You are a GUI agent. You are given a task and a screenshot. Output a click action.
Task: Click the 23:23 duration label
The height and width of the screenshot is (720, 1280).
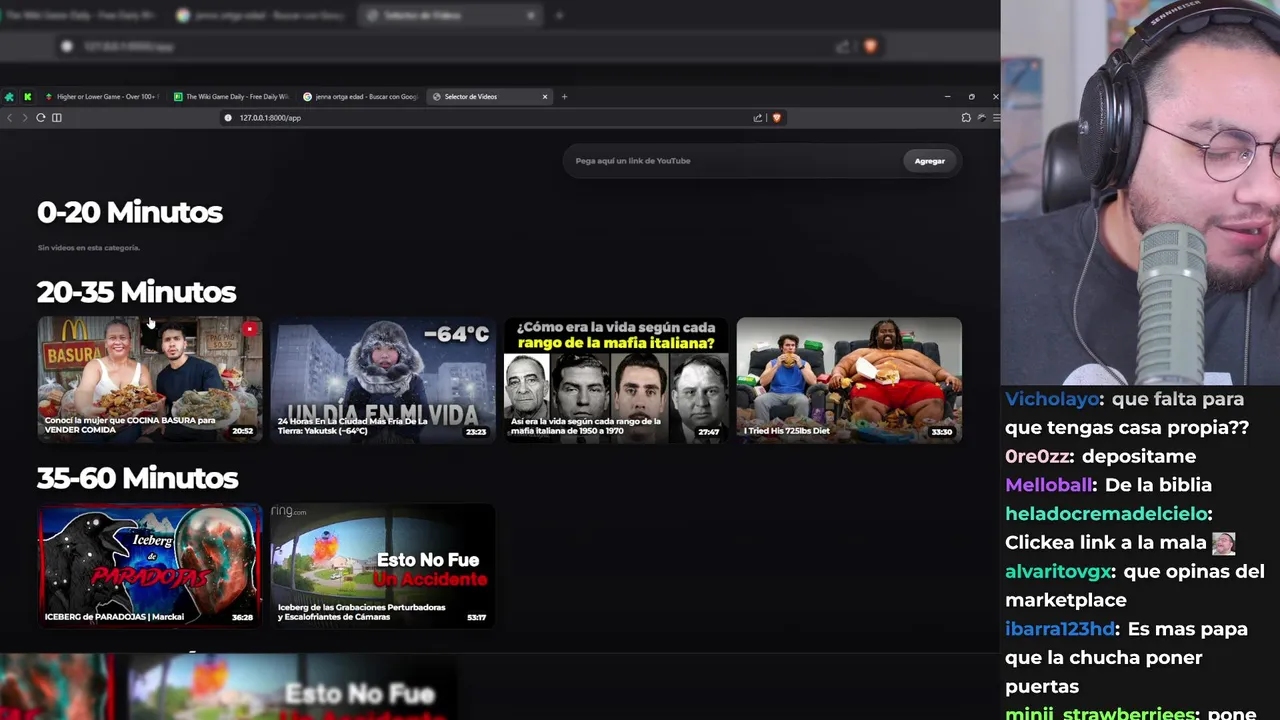tap(475, 432)
